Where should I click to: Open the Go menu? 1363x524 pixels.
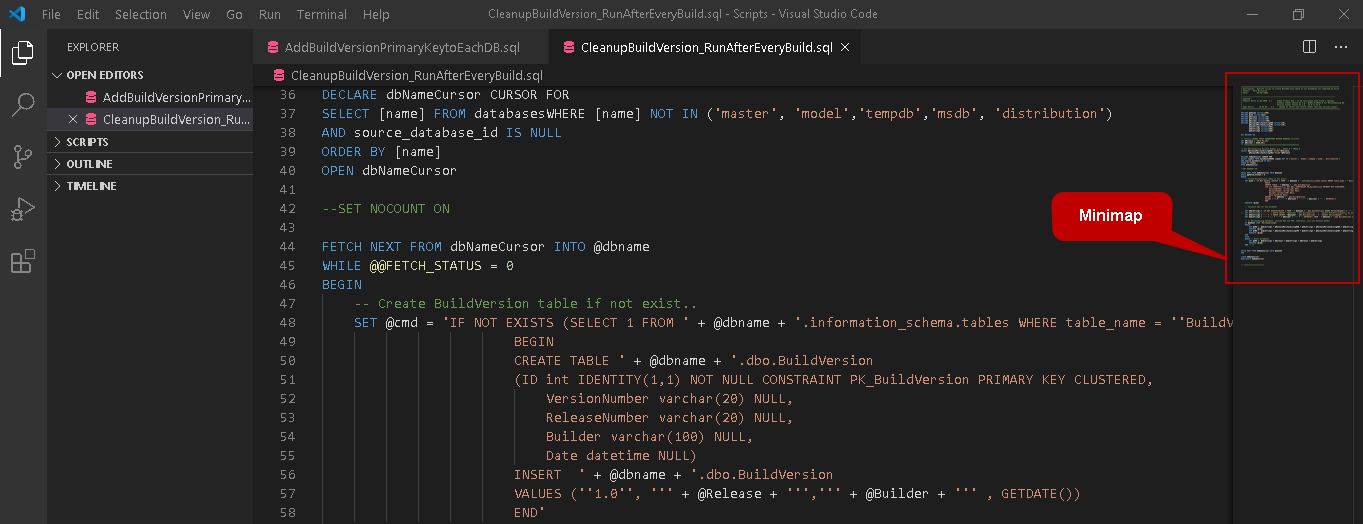[x=235, y=14]
